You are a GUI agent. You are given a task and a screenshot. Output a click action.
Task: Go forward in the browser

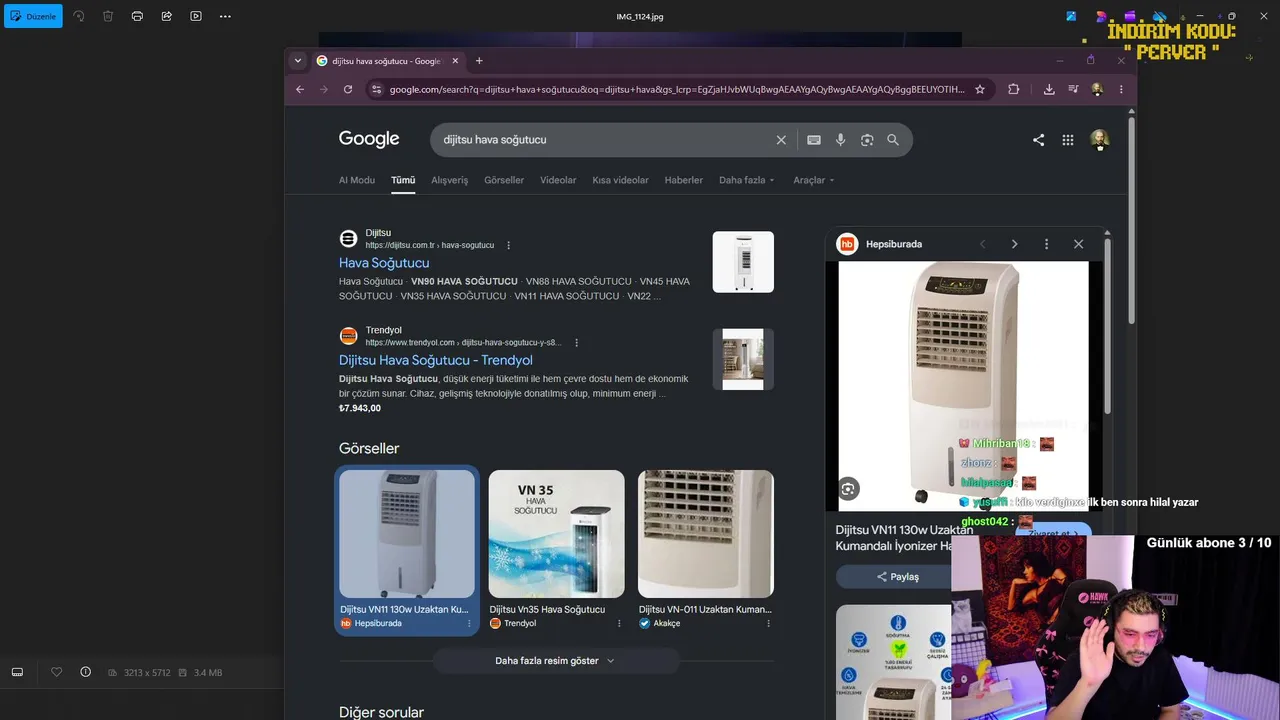[x=323, y=89]
